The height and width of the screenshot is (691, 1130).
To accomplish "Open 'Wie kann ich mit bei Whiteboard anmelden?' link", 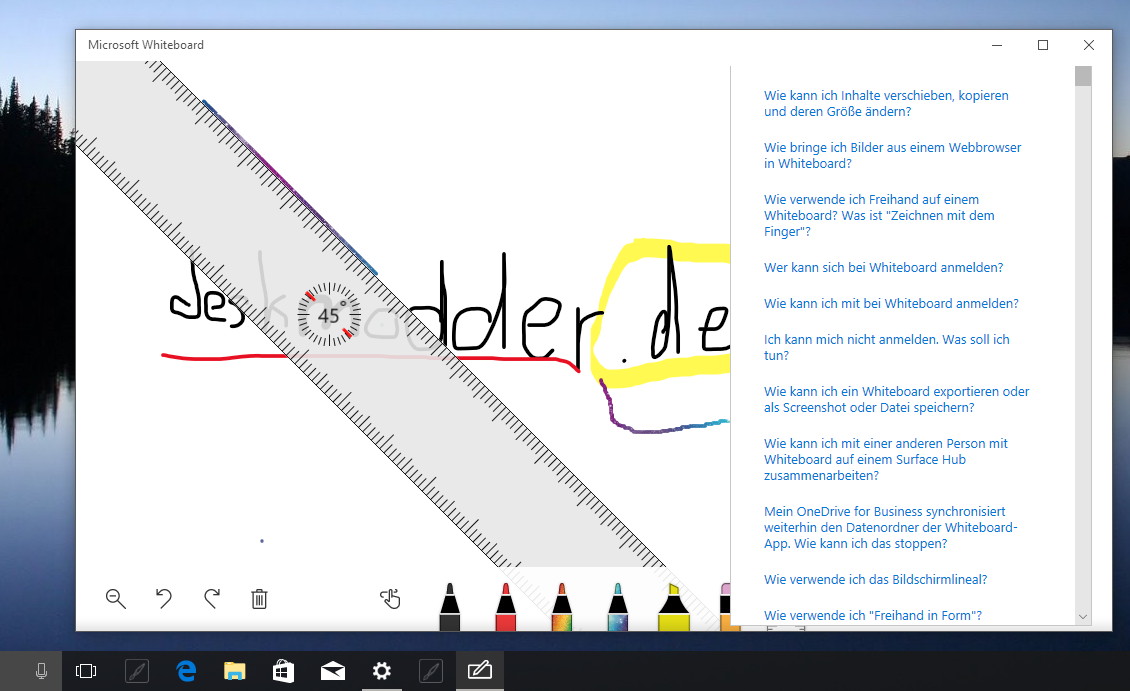I will point(891,303).
